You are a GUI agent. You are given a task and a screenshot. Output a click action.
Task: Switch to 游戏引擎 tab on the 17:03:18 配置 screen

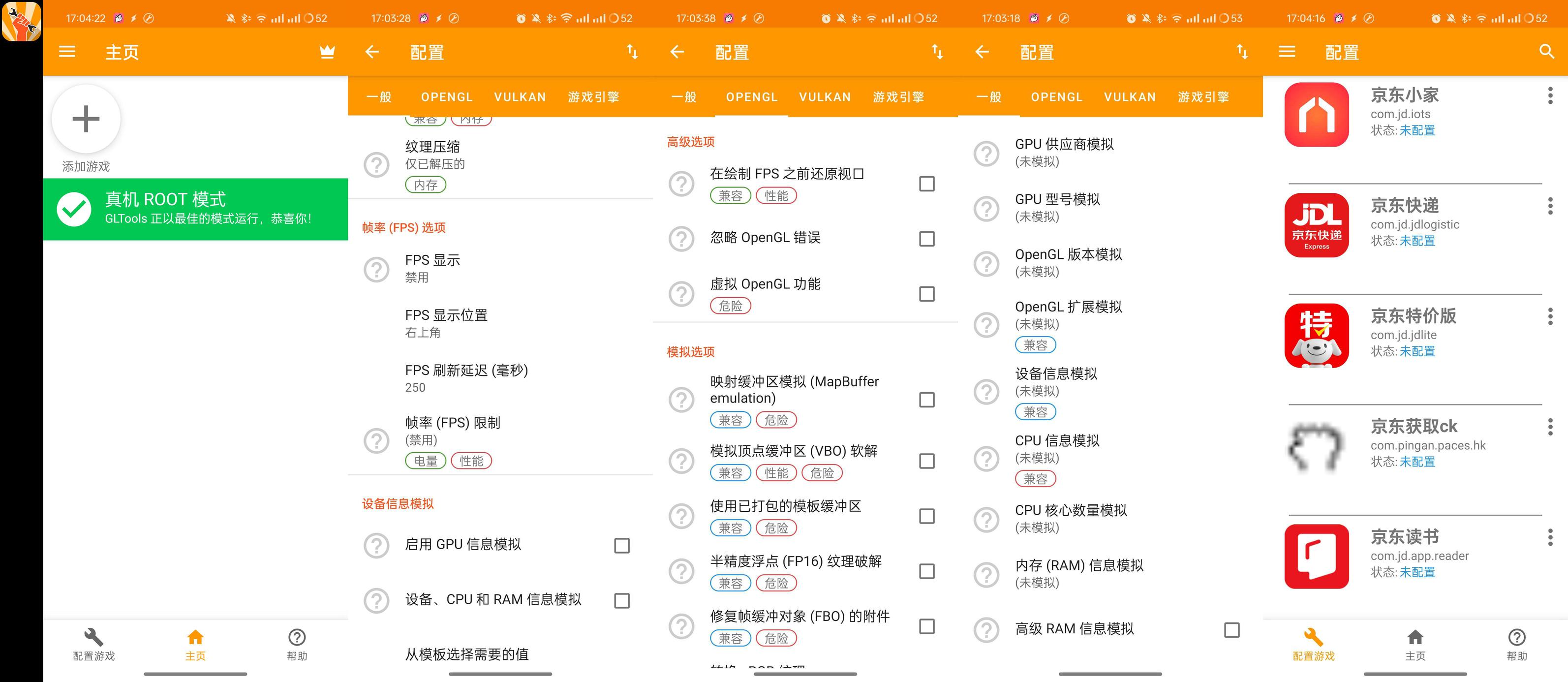[1203, 97]
